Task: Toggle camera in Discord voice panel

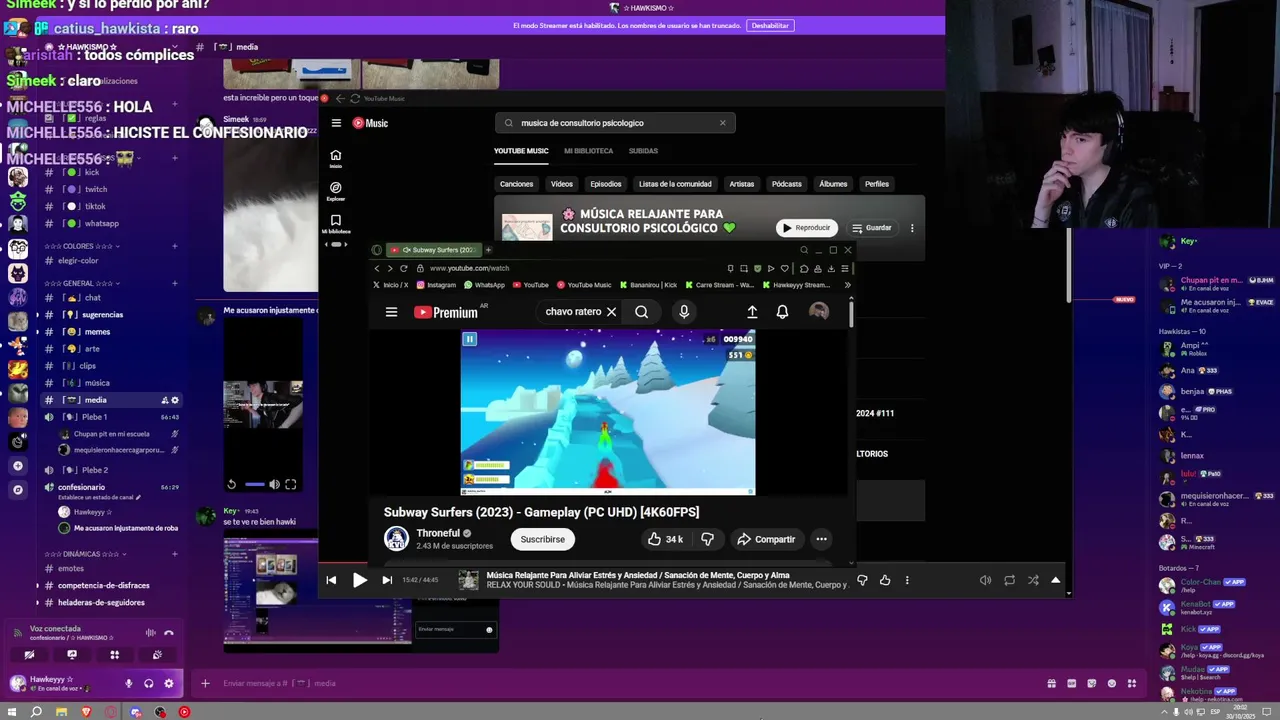Action: pyautogui.click(x=29, y=655)
